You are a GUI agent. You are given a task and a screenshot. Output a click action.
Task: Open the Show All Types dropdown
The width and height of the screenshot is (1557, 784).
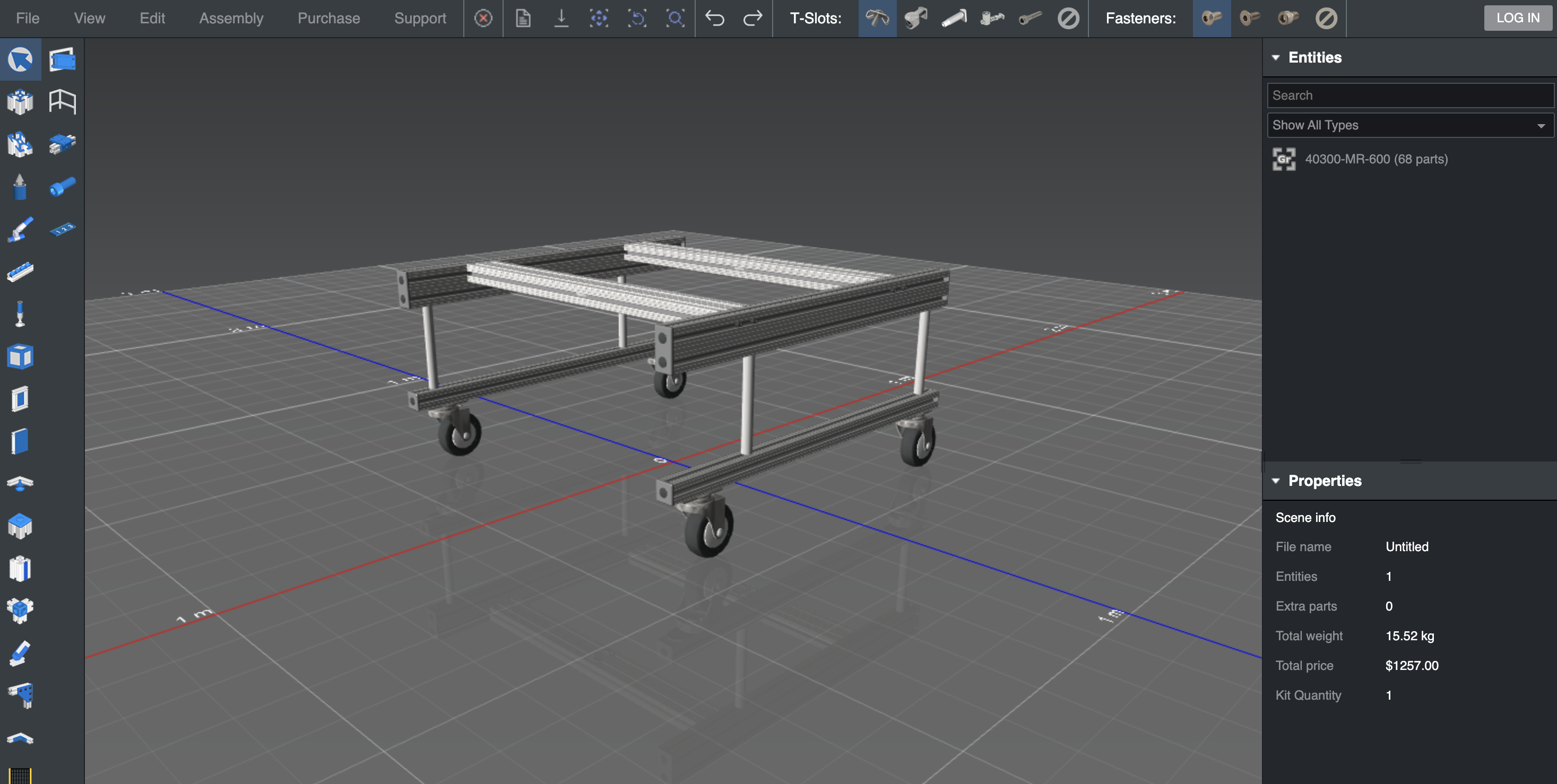coord(1410,125)
